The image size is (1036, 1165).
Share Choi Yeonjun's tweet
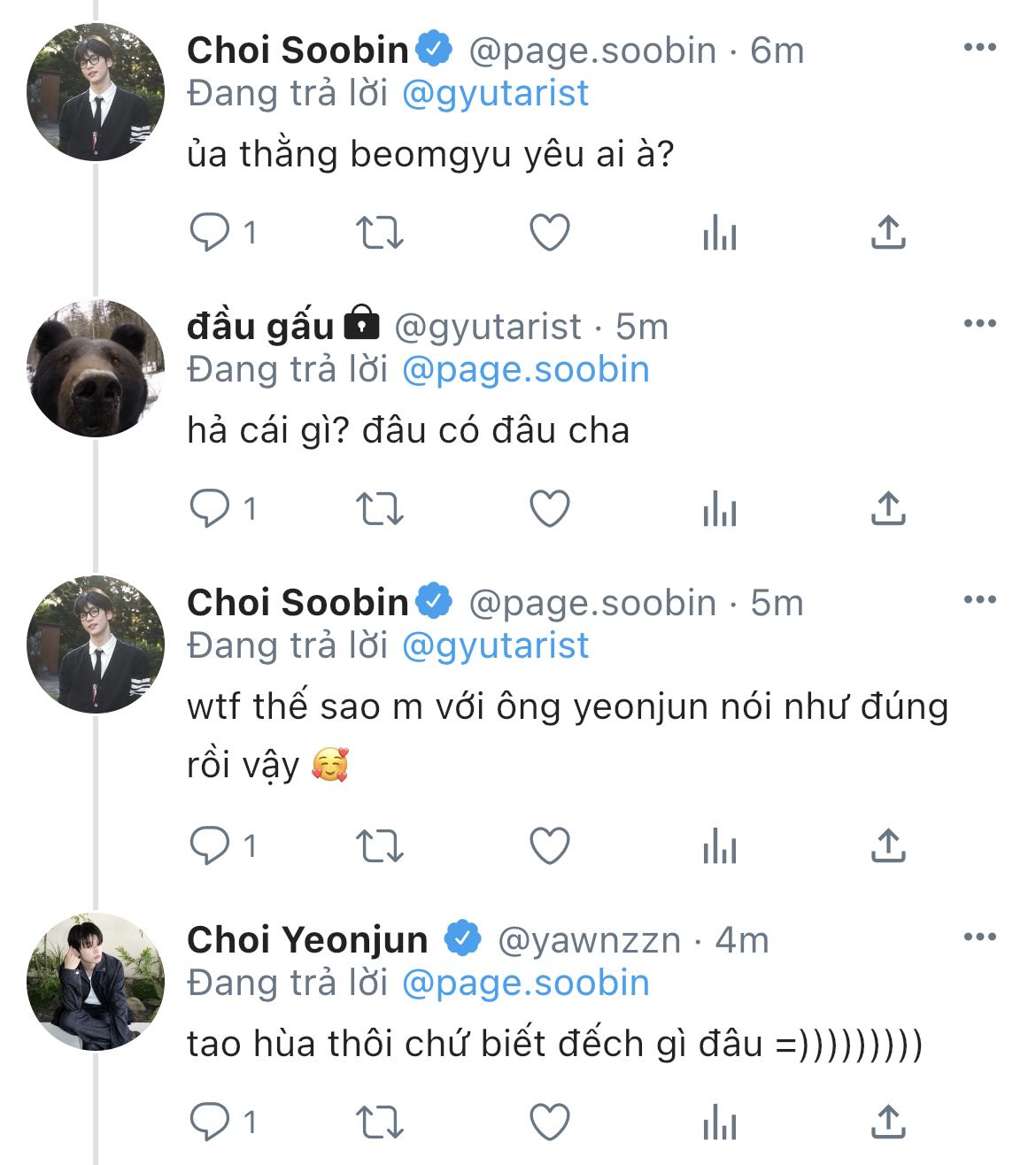[x=888, y=1122]
